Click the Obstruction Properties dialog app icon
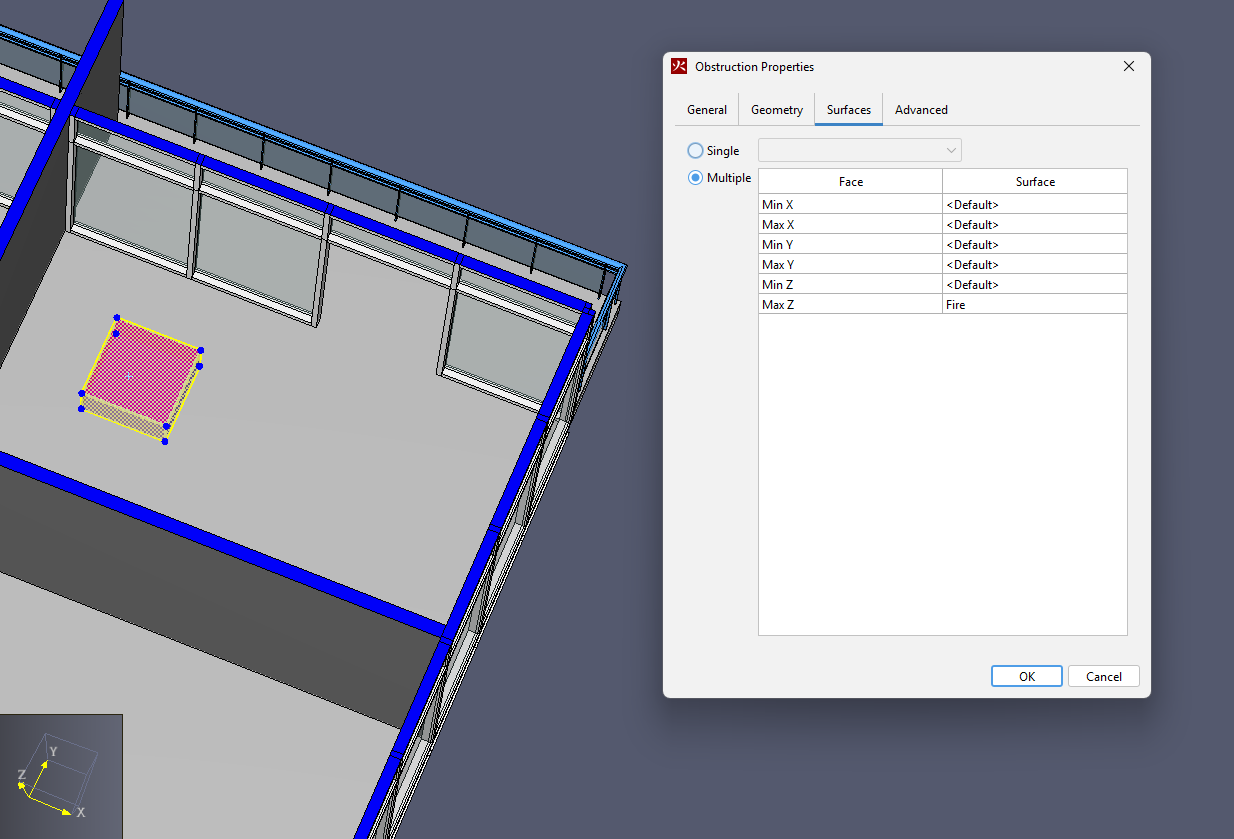This screenshot has height=839, width=1234. coord(679,67)
